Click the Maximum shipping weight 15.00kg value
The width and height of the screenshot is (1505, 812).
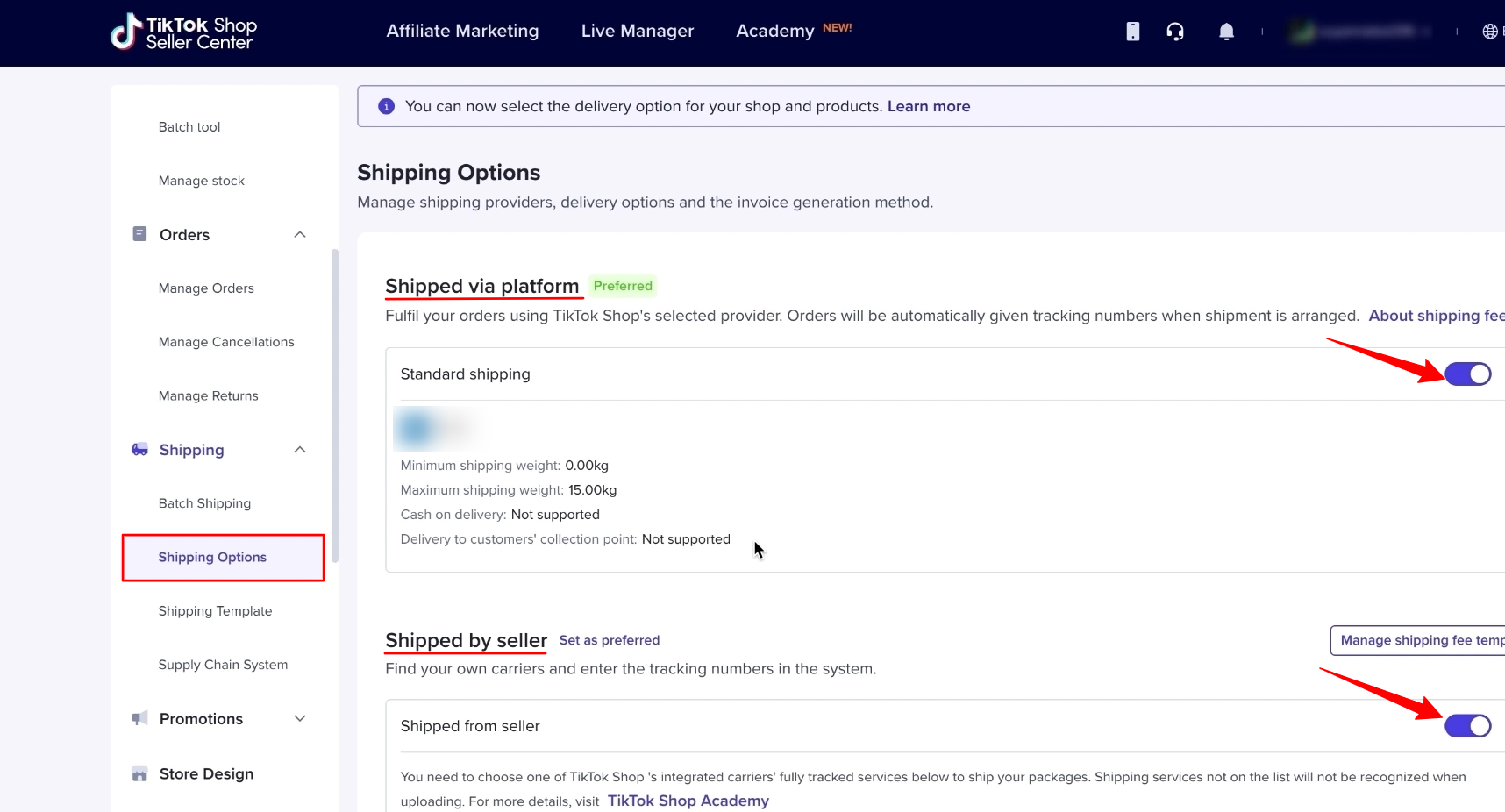pos(593,490)
